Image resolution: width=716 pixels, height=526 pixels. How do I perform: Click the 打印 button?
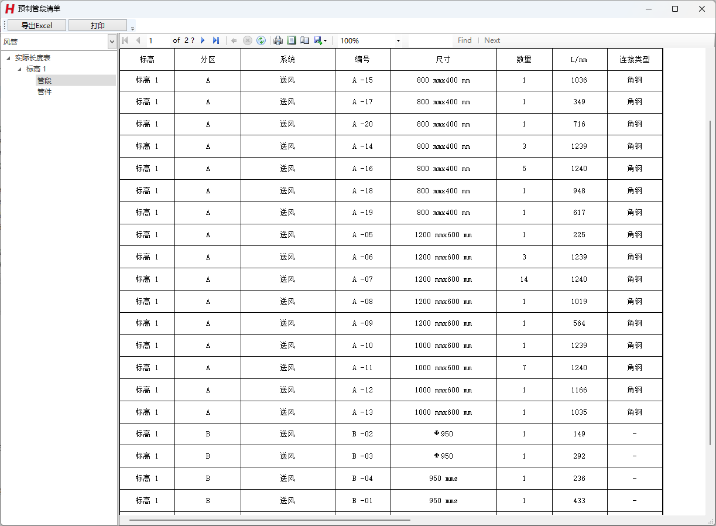click(97, 25)
